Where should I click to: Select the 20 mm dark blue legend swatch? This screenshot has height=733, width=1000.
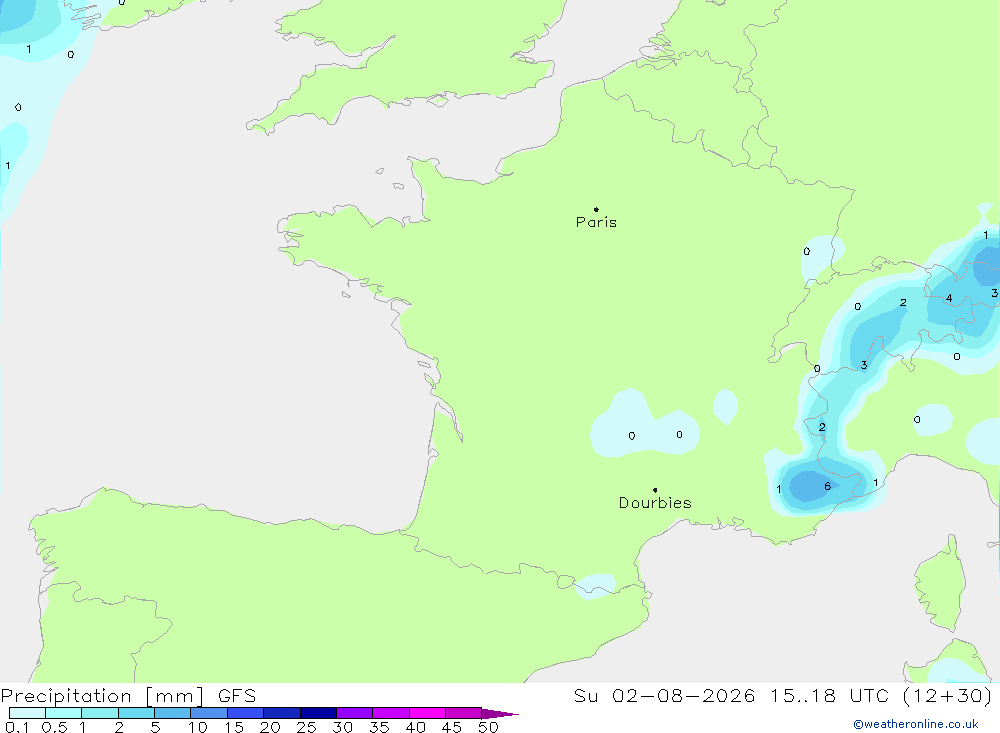(x=281, y=713)
